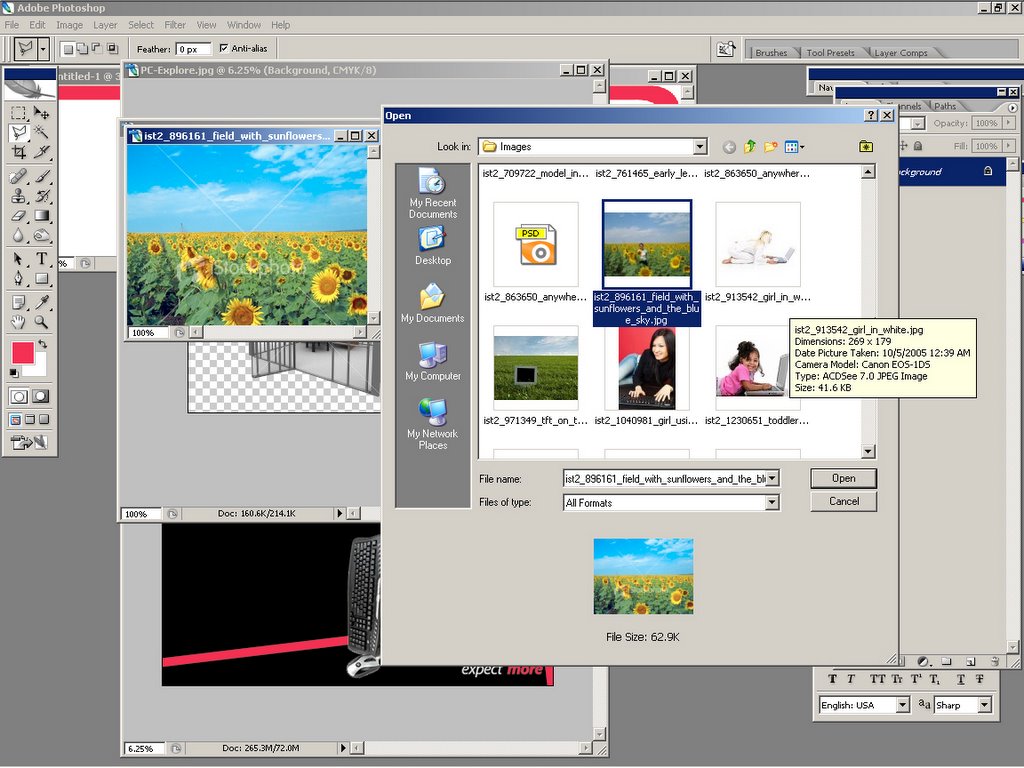Open the favorites folder icon in Open dialog
This screenshot has height=768, width=1024.
(x=865, y=146)
